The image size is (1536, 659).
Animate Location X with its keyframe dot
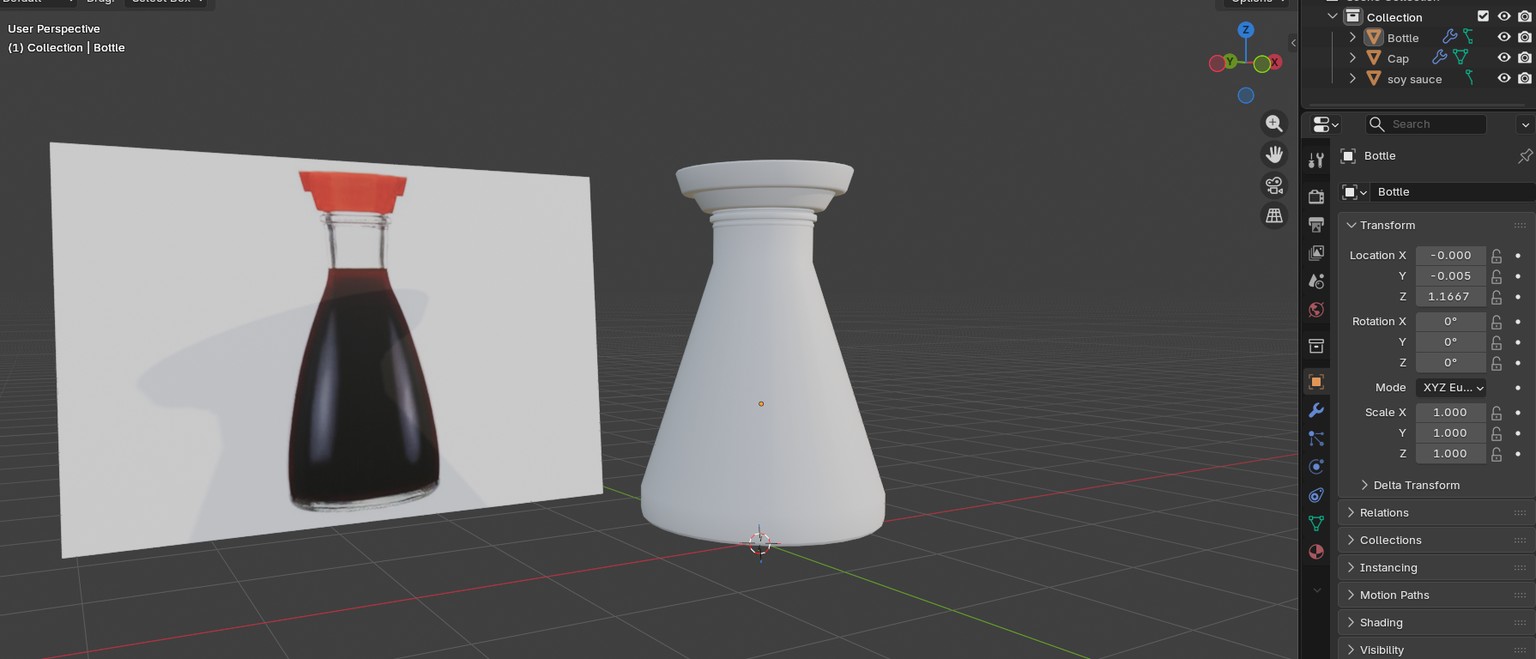coord(1518,256)
